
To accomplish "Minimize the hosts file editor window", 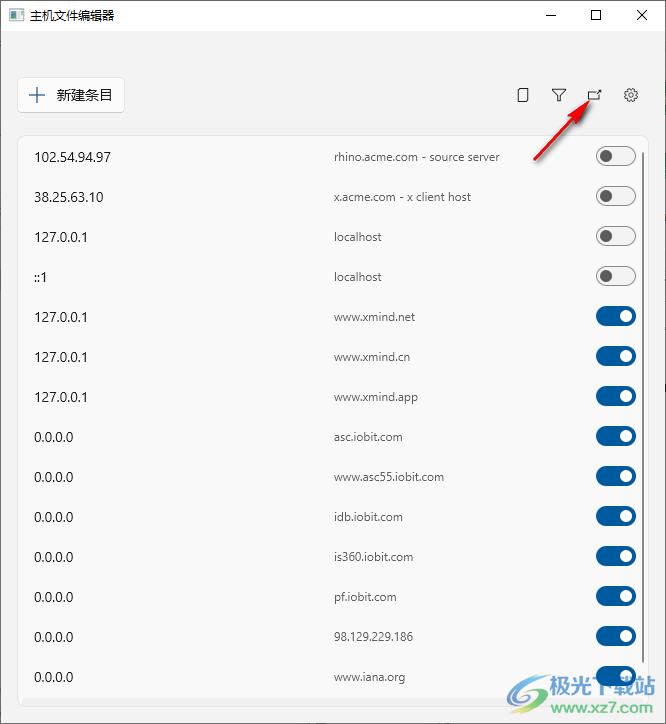I will coord(551,15).
